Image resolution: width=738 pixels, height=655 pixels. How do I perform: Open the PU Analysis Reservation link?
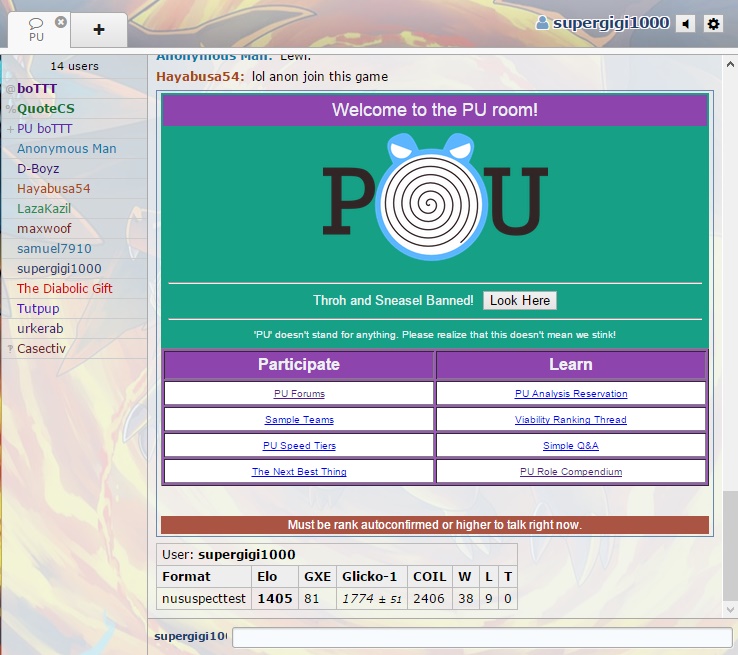tap(571, 393)
